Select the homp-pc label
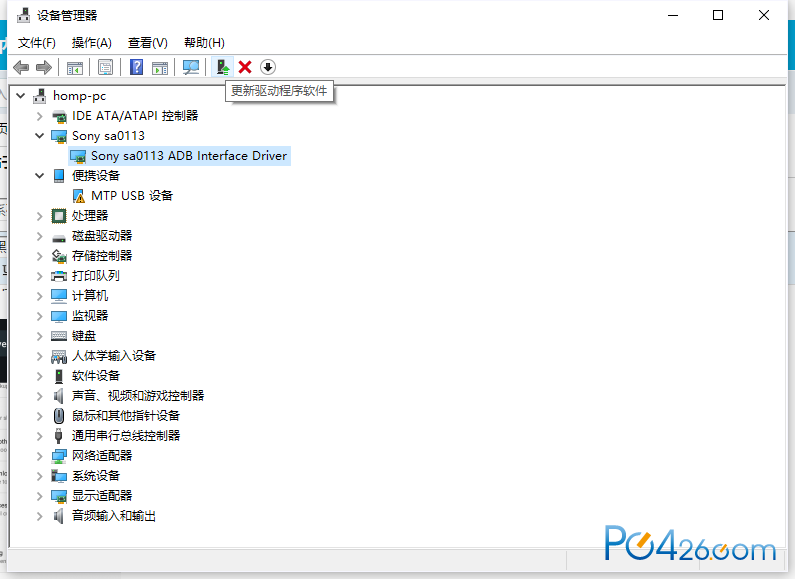The image size is (795, 579). click(80, 96)
